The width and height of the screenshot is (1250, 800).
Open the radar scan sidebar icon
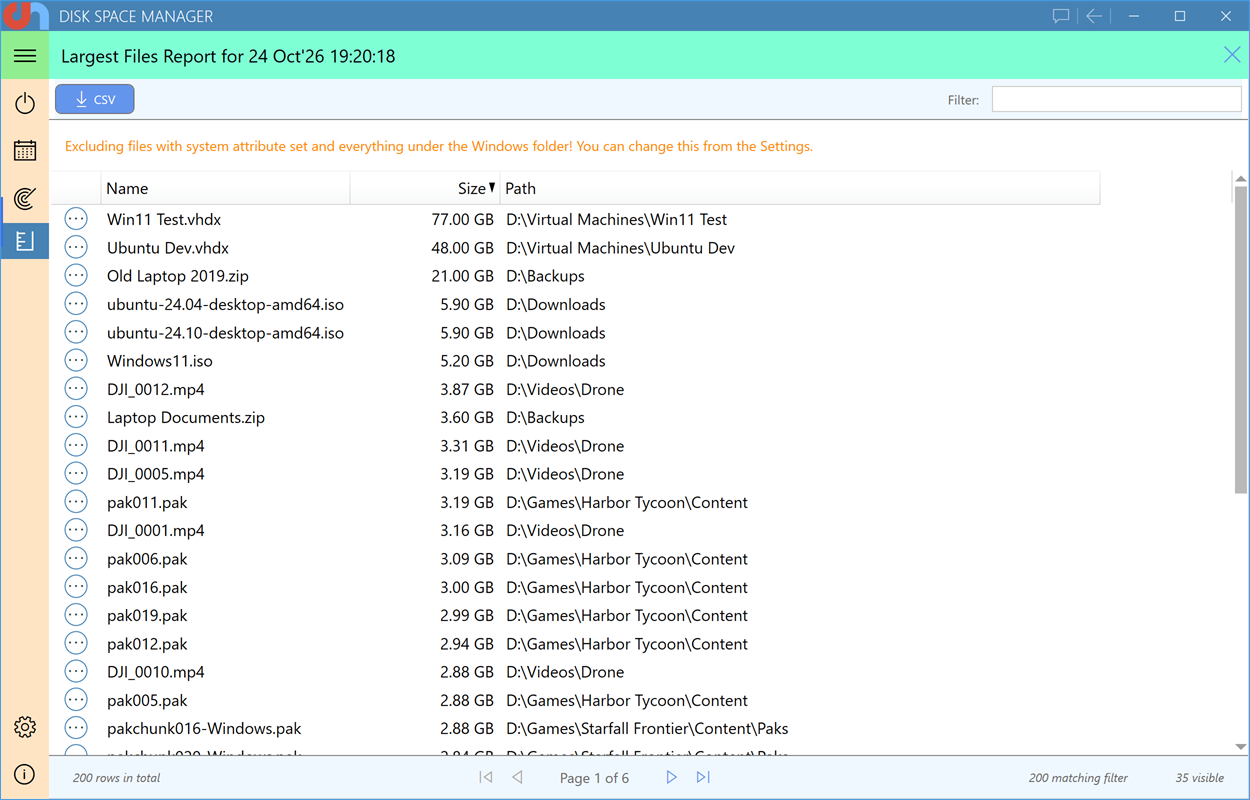pos(25,198)
